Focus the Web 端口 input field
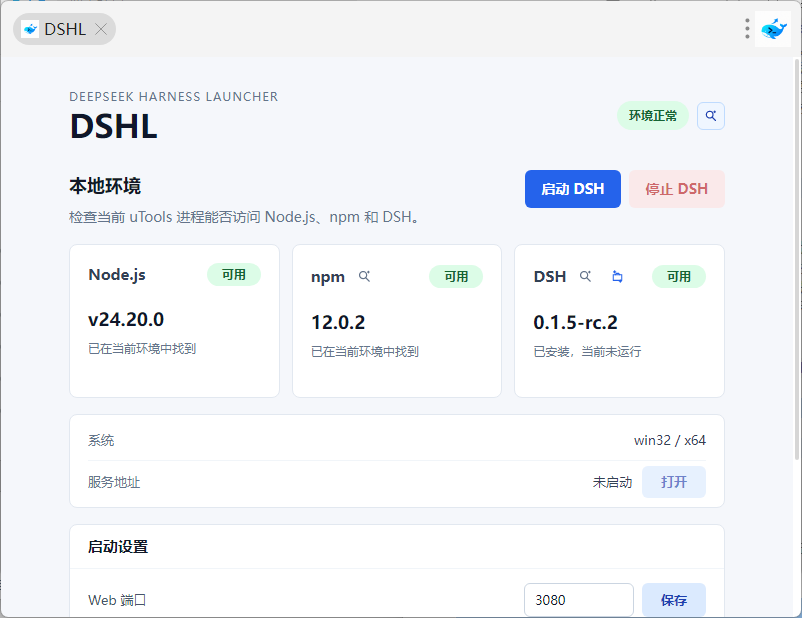 coord(578,600)
